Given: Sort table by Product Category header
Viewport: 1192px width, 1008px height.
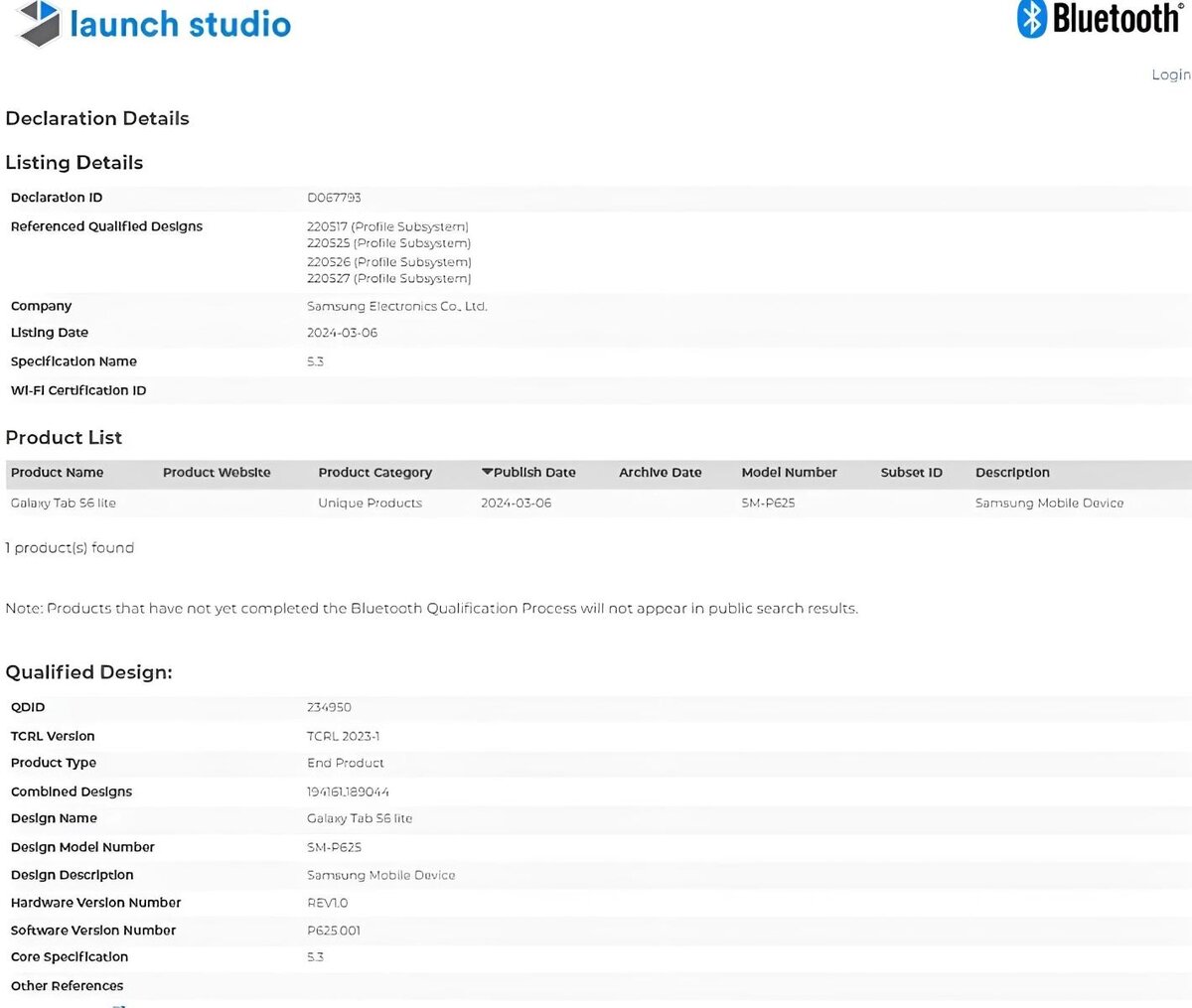Looking at the screenshot, I should point(374,473).
